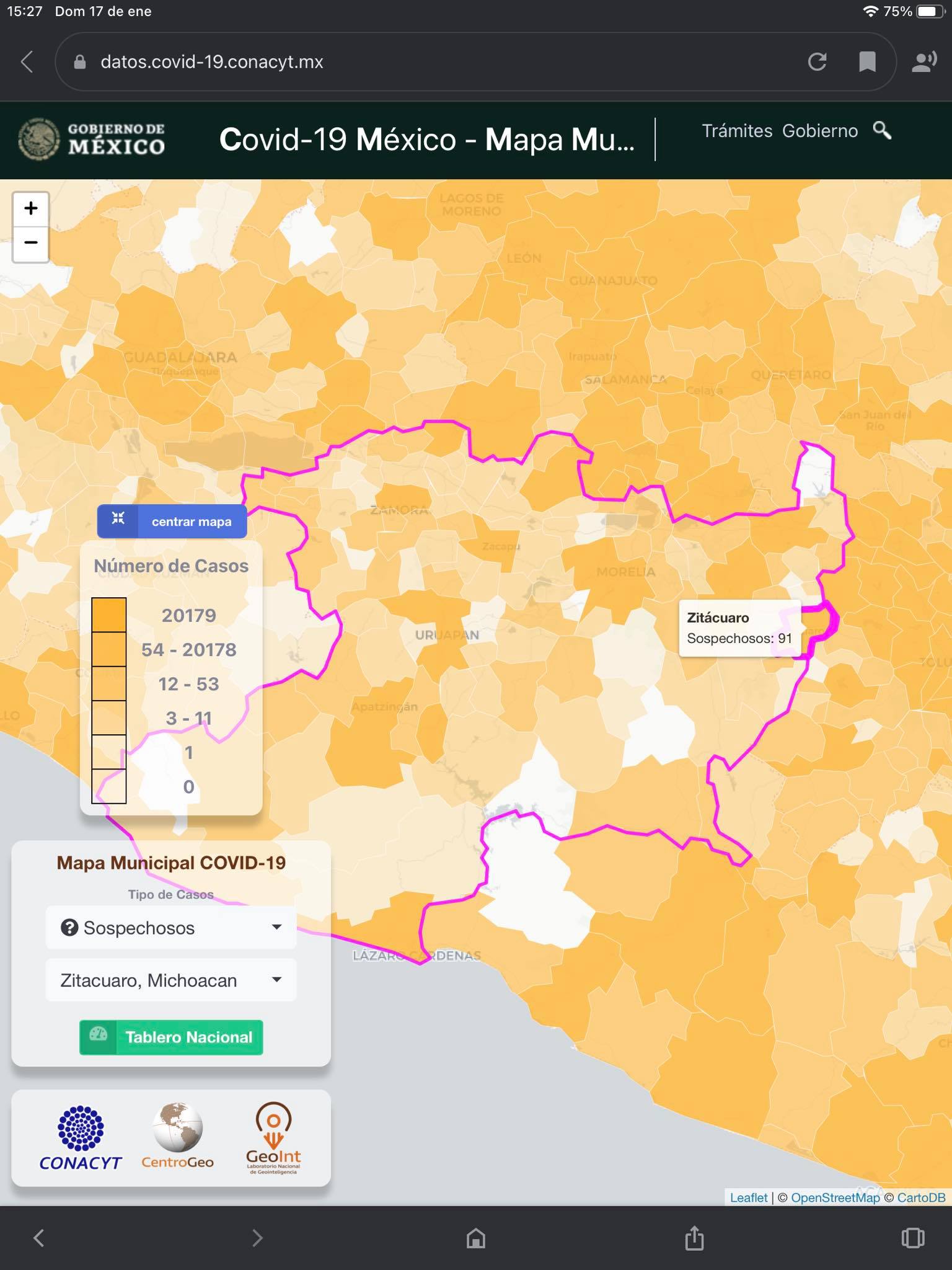Open the Trámites menu

pos(737,131)
